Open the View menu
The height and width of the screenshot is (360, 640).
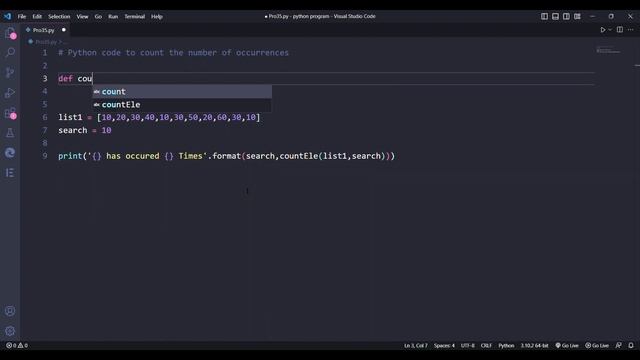tap(82, 16)
